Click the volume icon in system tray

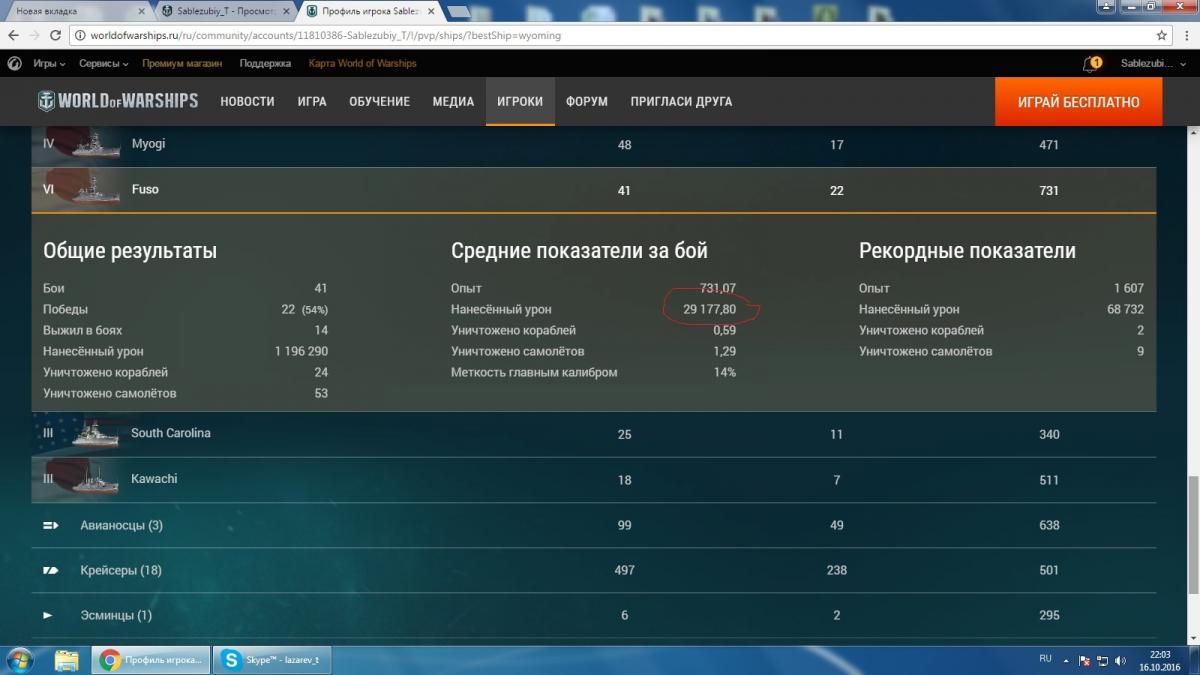coord(1118,660)
